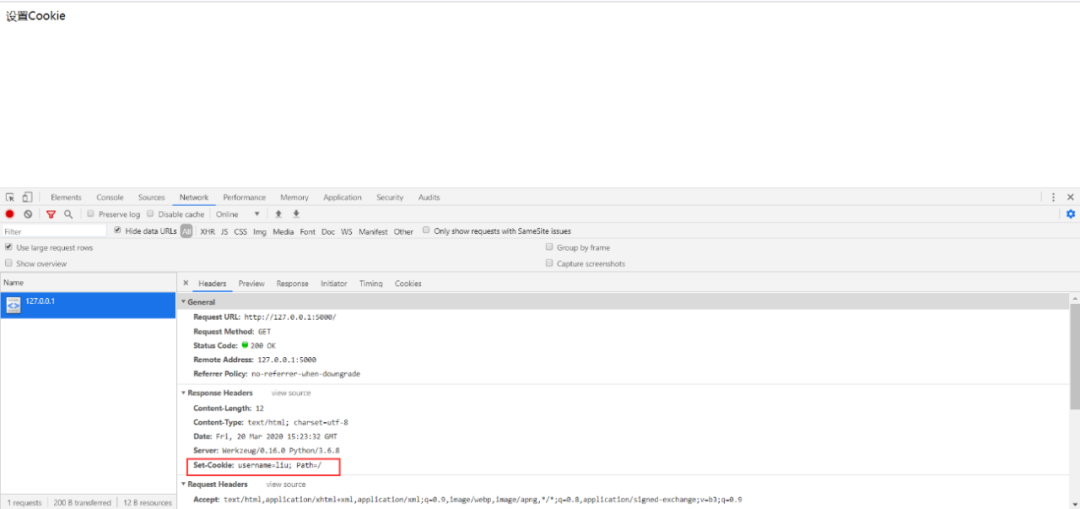Filter requests by JS
Viewport: 1080px width, 509px height.
[x=225, y=231]
